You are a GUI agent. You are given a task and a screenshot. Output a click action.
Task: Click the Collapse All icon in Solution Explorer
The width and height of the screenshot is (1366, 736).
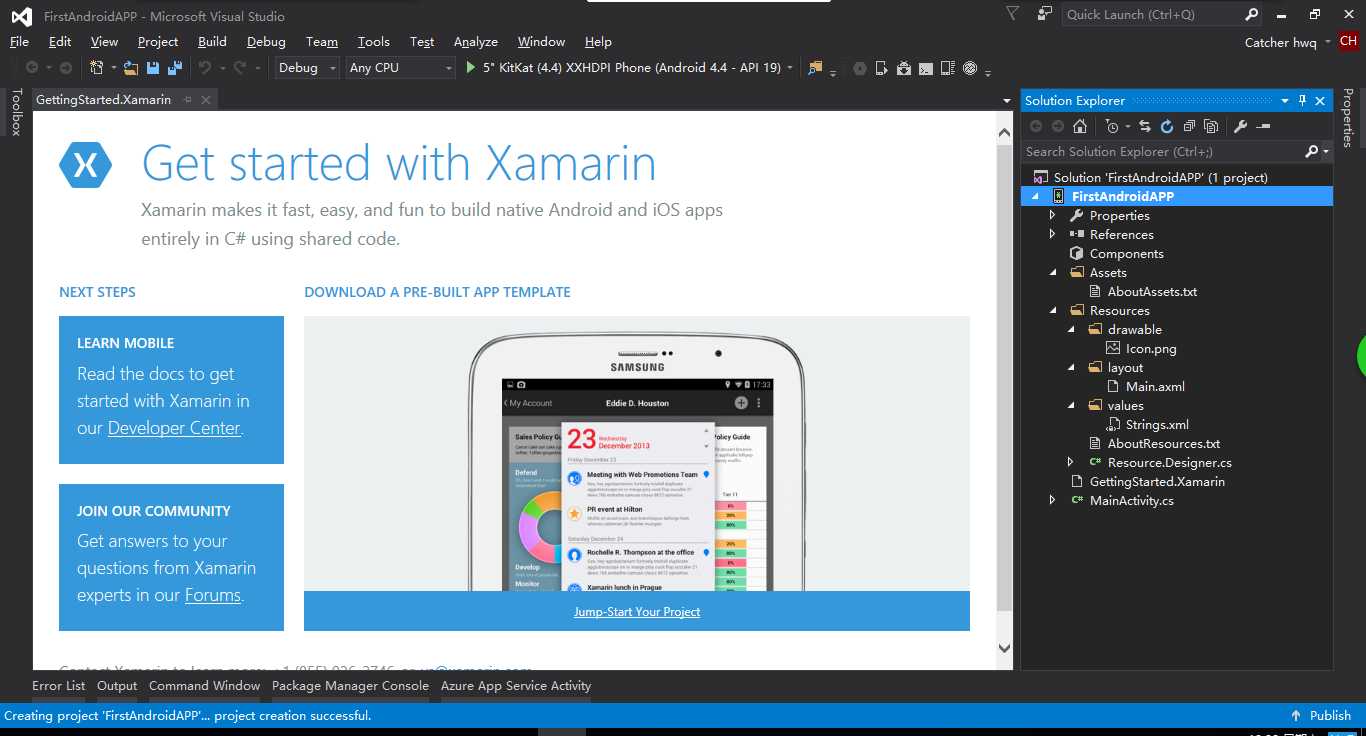1189,126
